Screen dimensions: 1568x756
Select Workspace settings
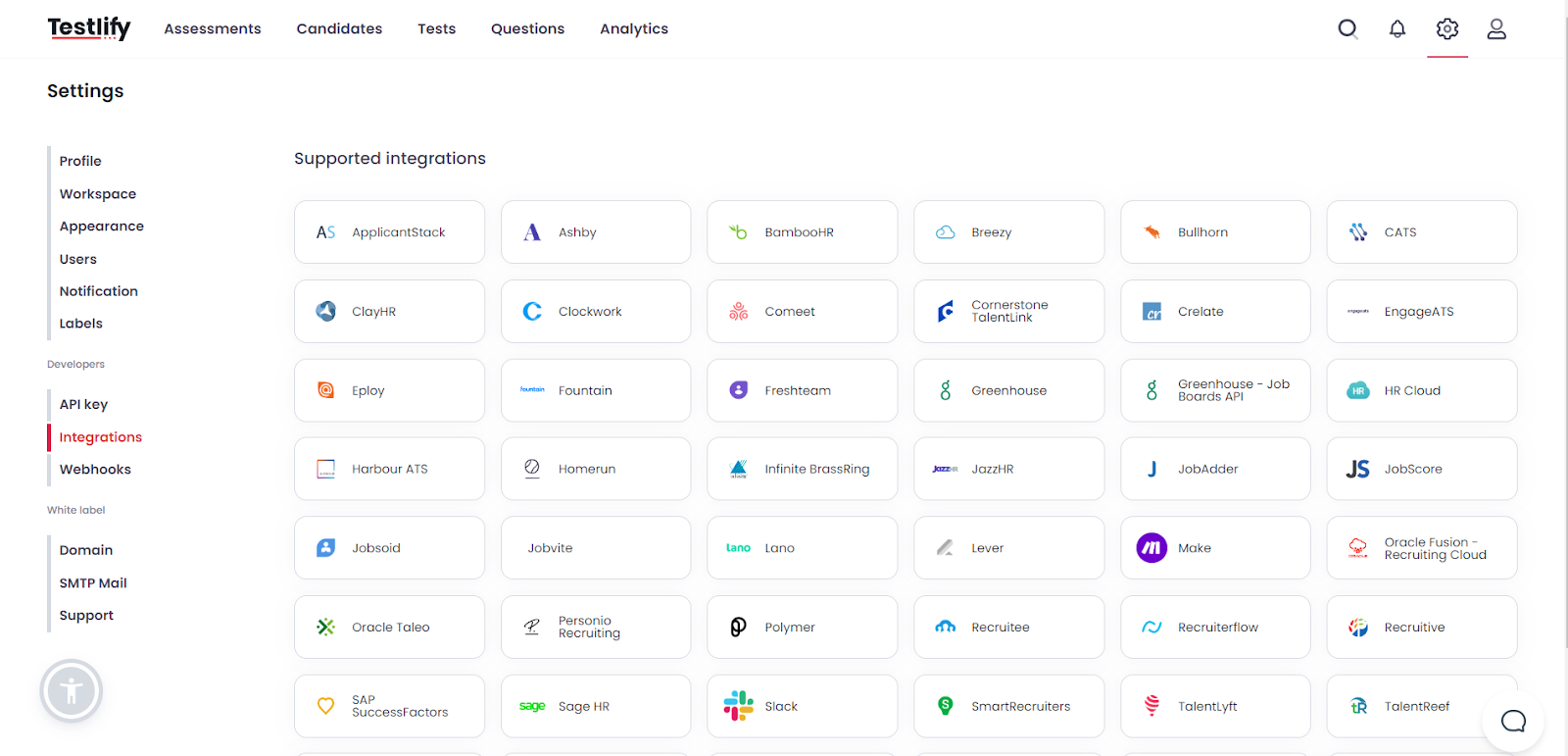point(98,194)
